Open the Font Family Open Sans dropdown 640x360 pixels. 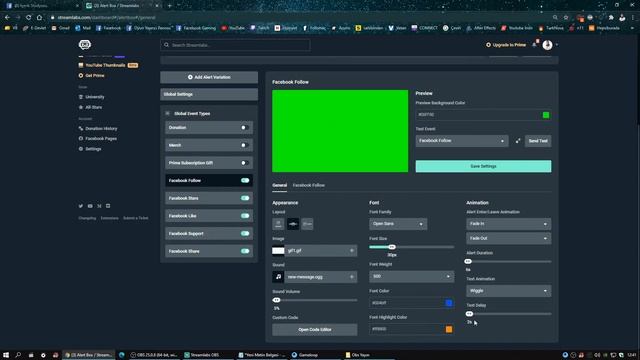(x=398, y=224)
